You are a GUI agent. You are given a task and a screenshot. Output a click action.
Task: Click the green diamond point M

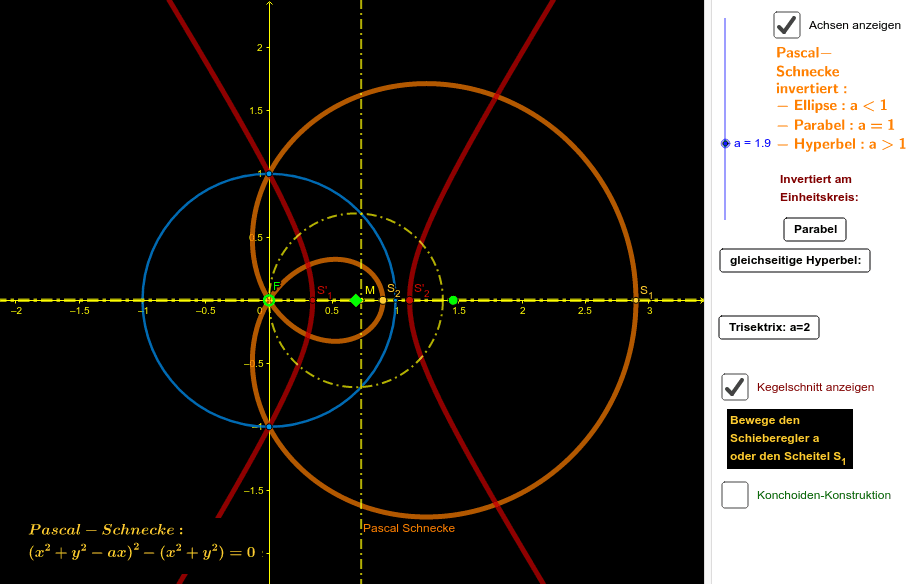tap(356, 300)
